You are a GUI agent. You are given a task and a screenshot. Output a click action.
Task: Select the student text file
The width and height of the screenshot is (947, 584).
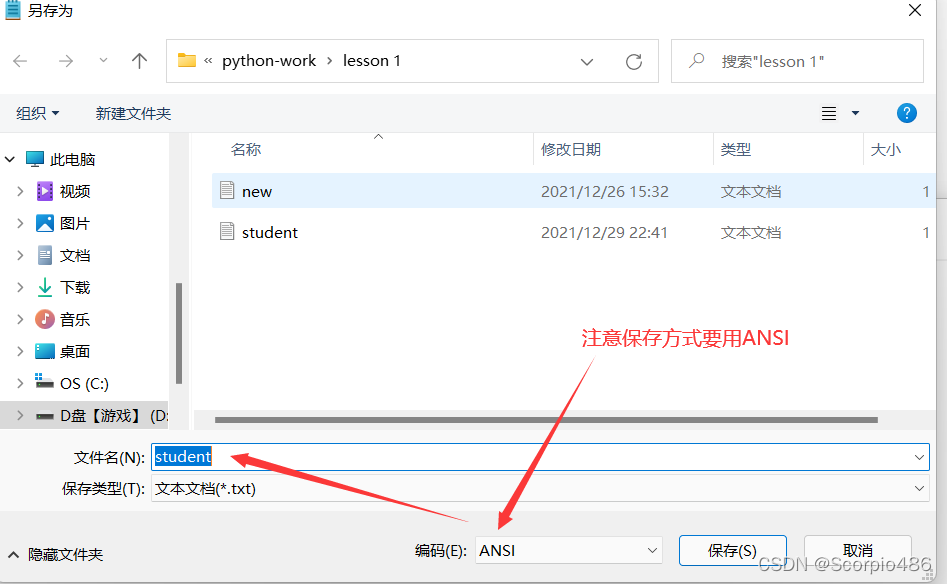tap(573, 233)
